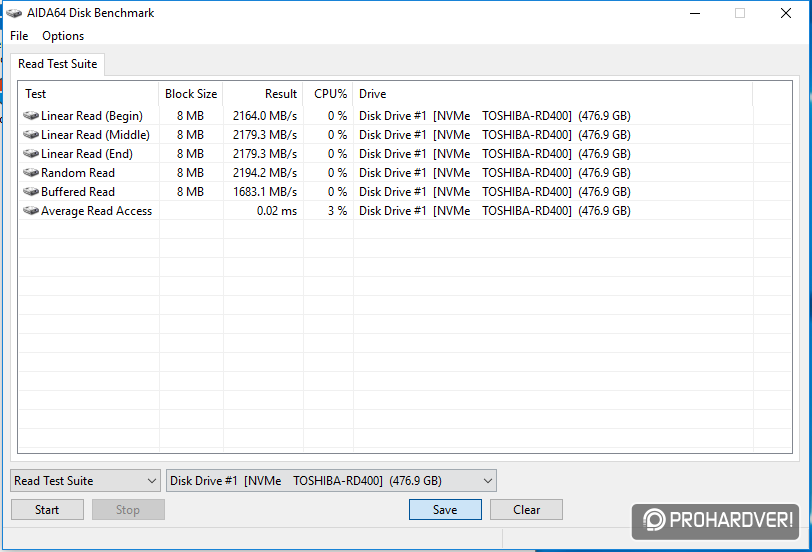This screenshot has width=812, height=552.
Task: Click the 2164.0 MB/s result value
Action: tap(265, 116)
